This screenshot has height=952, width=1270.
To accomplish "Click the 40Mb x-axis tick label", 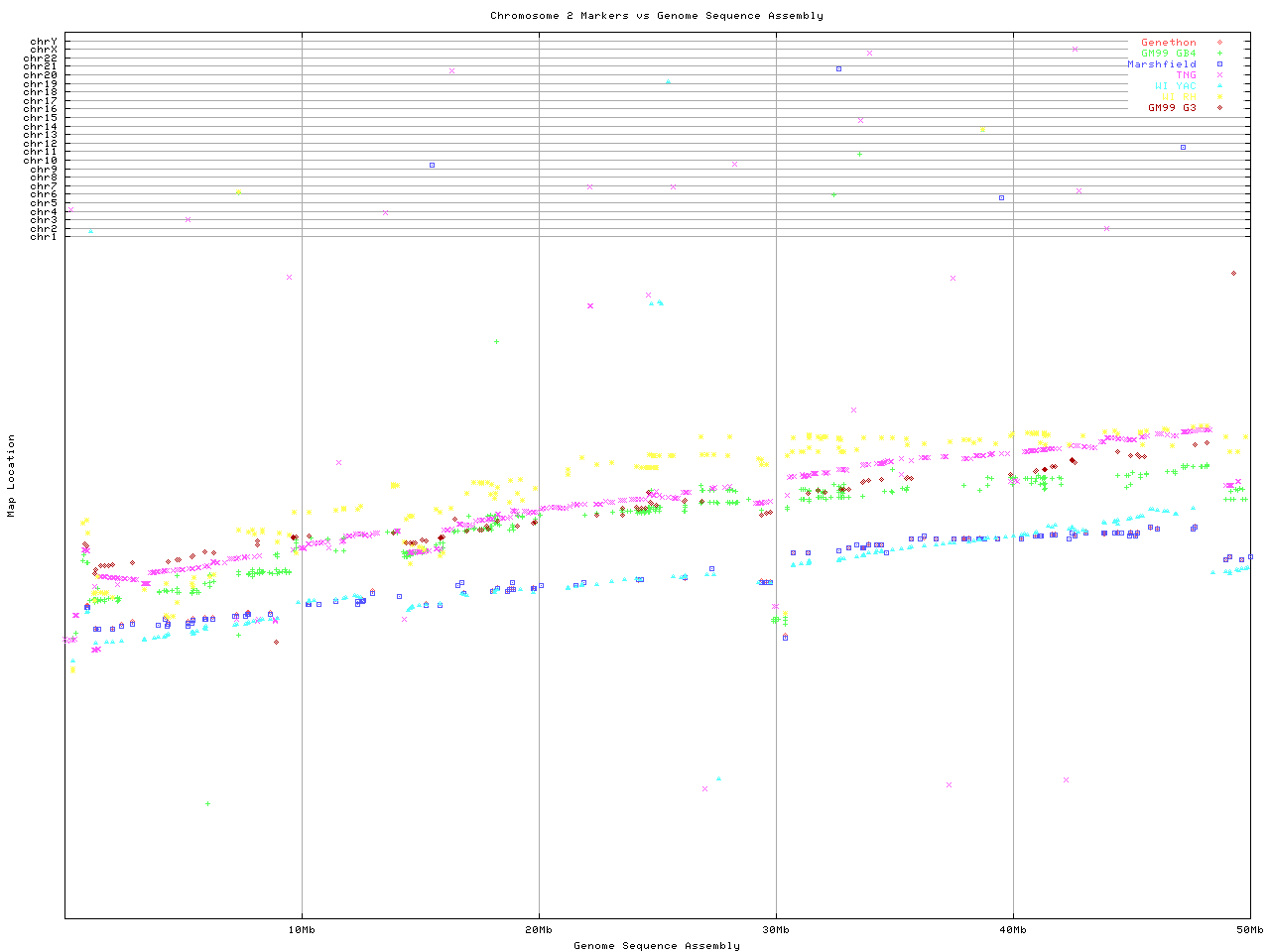I will click(1013, 930).
